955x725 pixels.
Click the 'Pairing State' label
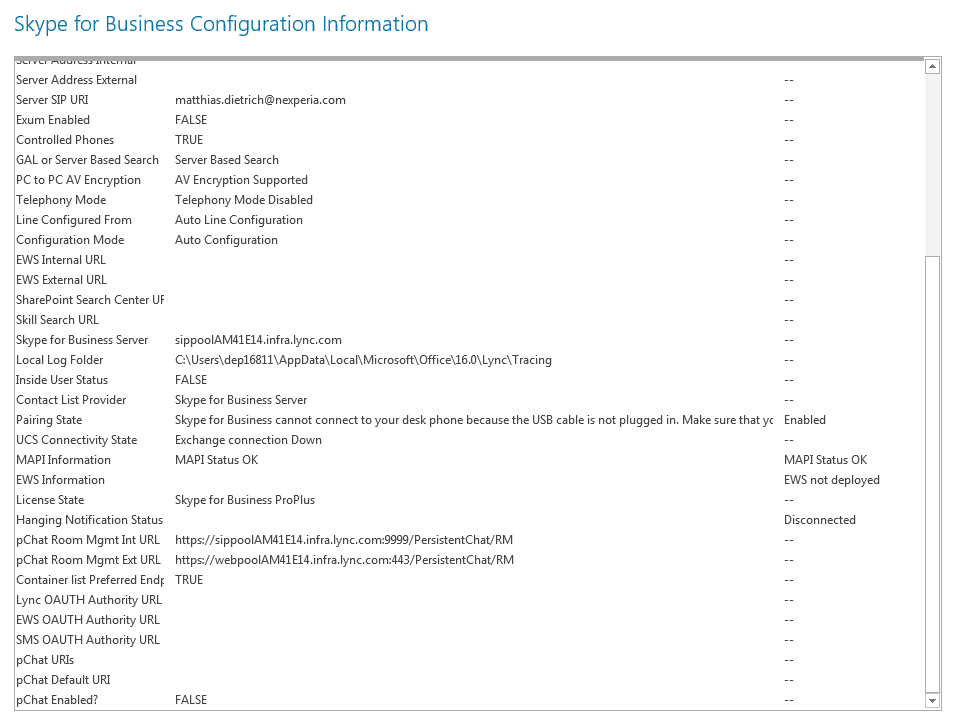coord(49,420)
